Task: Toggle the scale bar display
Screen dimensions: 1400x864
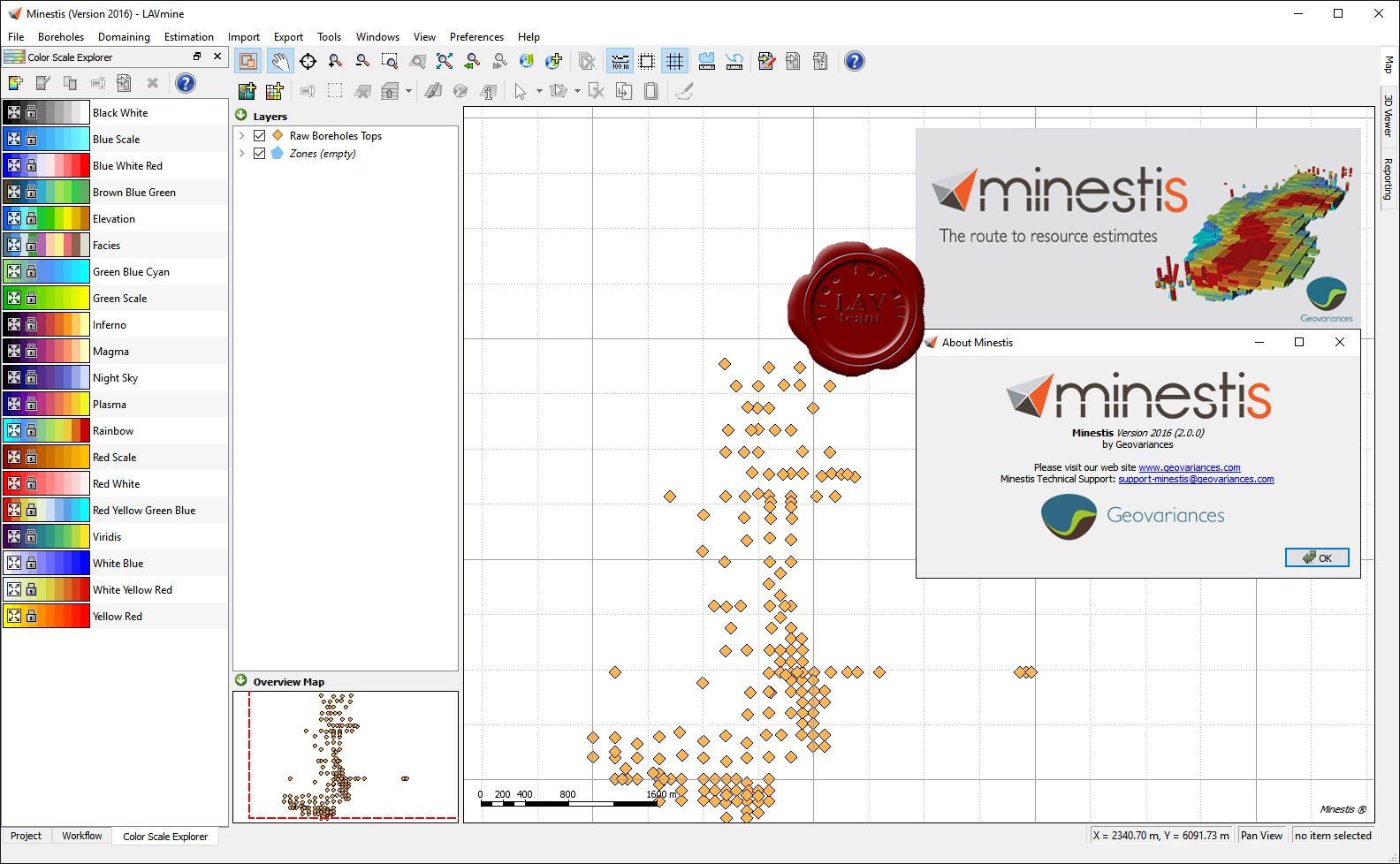Action: coord(620,61)
